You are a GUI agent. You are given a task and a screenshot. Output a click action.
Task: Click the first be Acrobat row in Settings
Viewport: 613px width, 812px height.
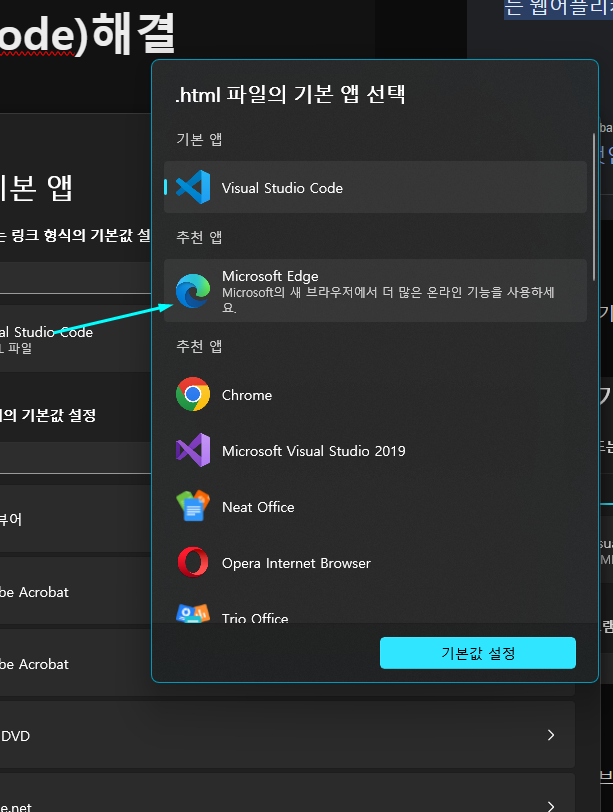pyautogui.click(x=76, y=591)
